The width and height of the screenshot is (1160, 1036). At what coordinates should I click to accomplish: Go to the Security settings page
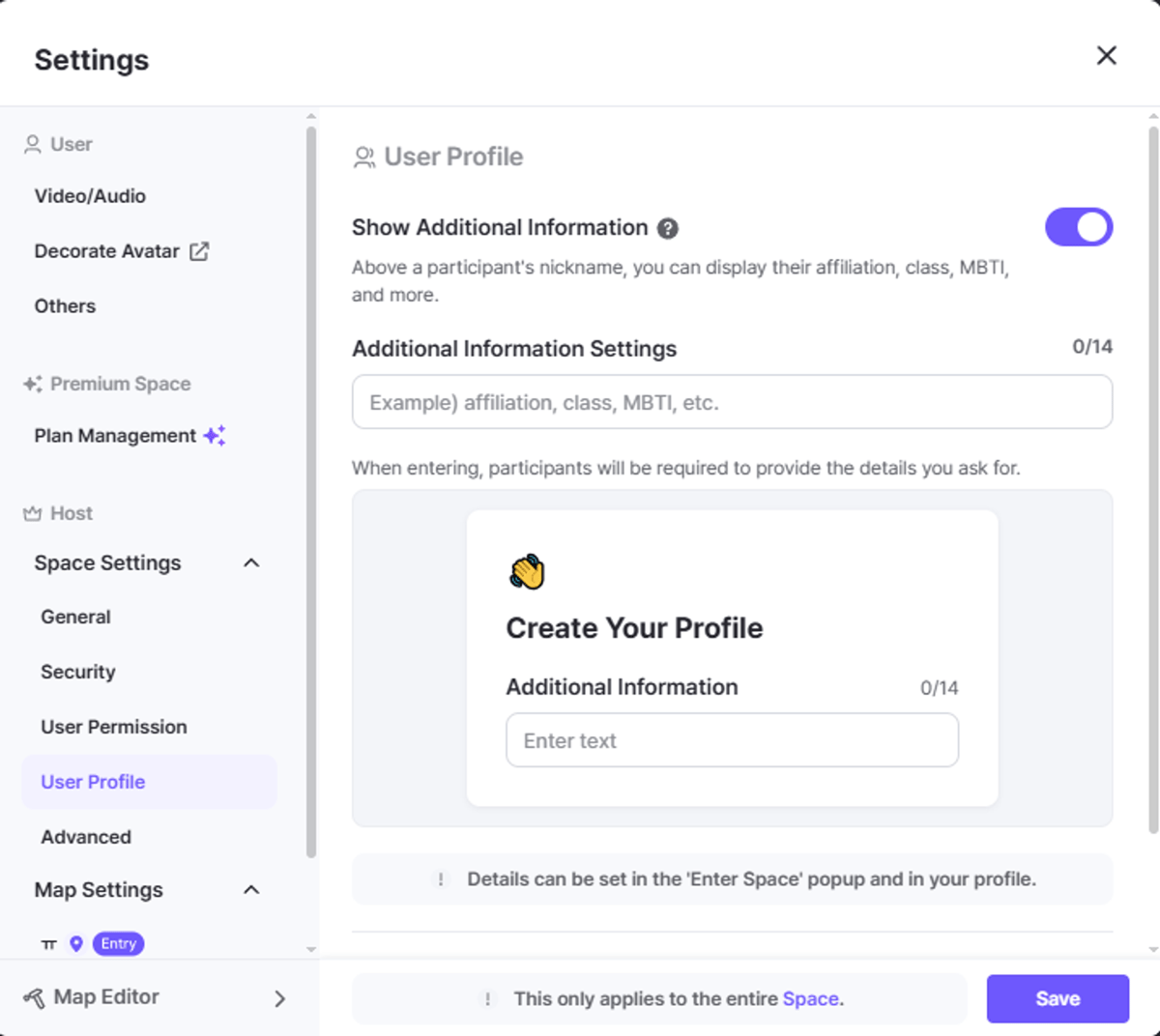click(x=78, y=672)
